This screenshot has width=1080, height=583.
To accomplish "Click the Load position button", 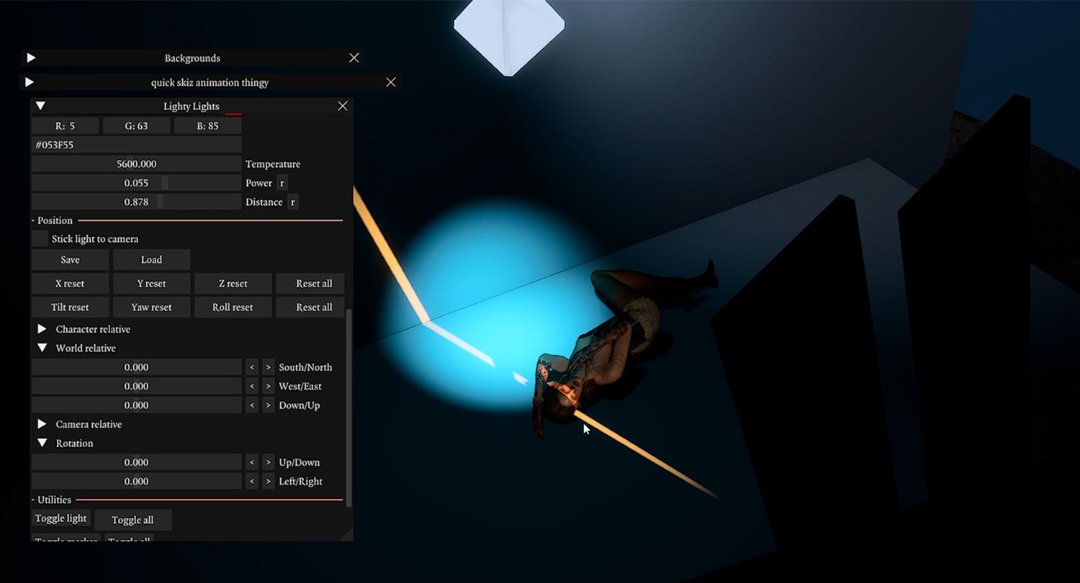I will tap(151, 260).
